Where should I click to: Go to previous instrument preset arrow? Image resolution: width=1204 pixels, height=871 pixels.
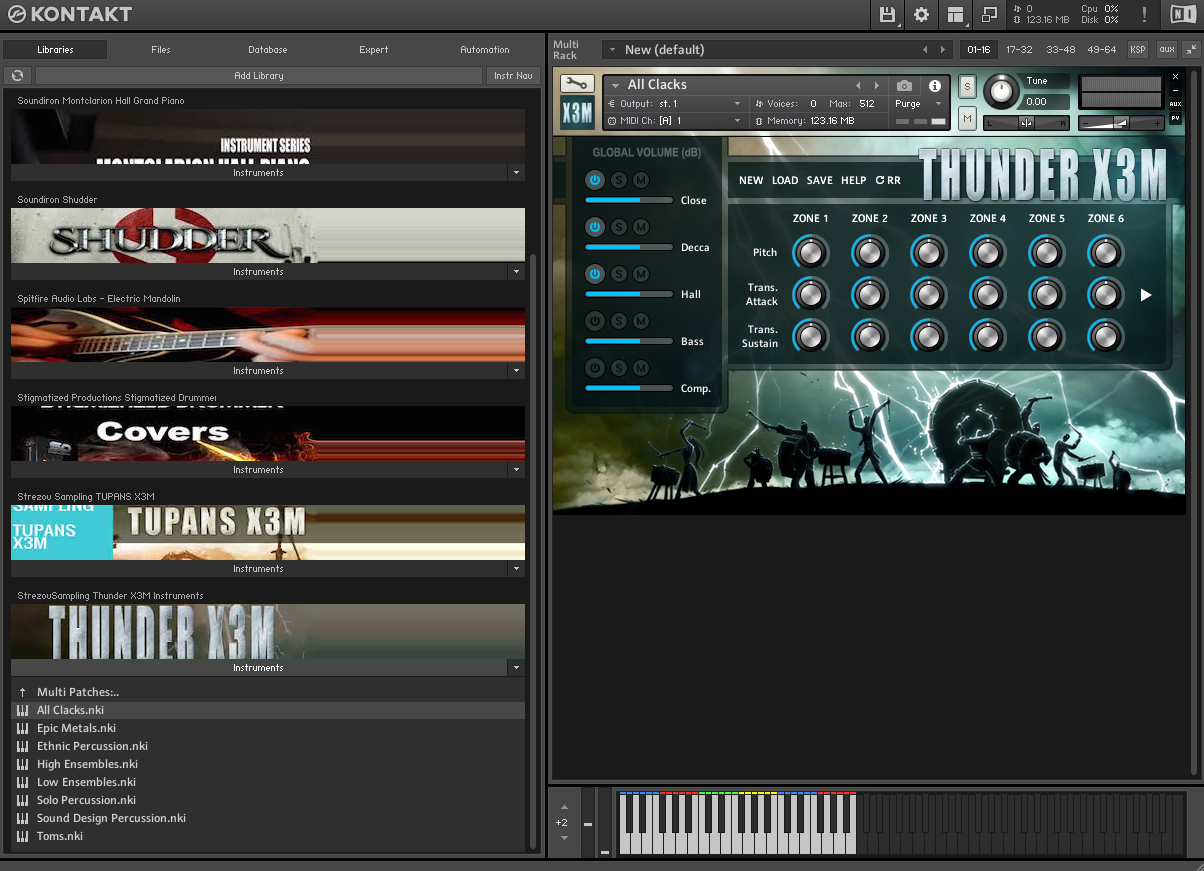[858, 86]
